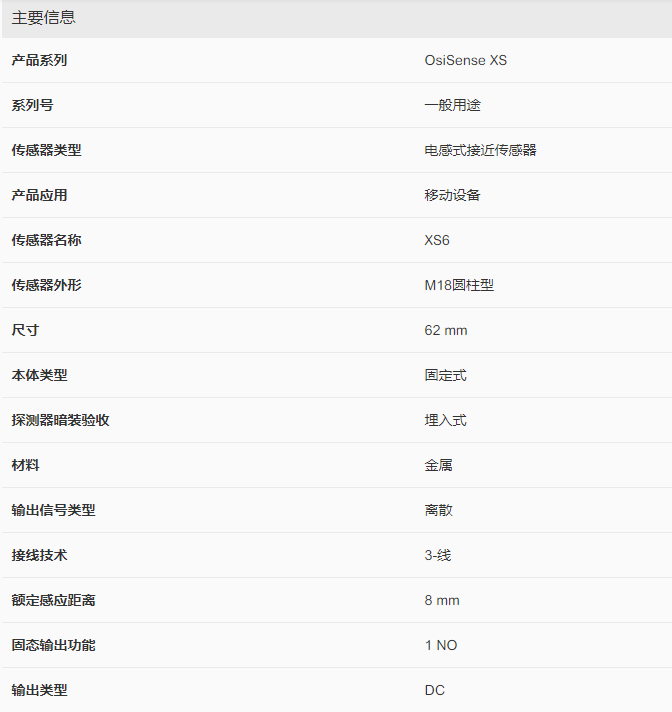Screen dimensions: 672x712
Task: Select the OsiSense XS value
Action: click(465, 60)
